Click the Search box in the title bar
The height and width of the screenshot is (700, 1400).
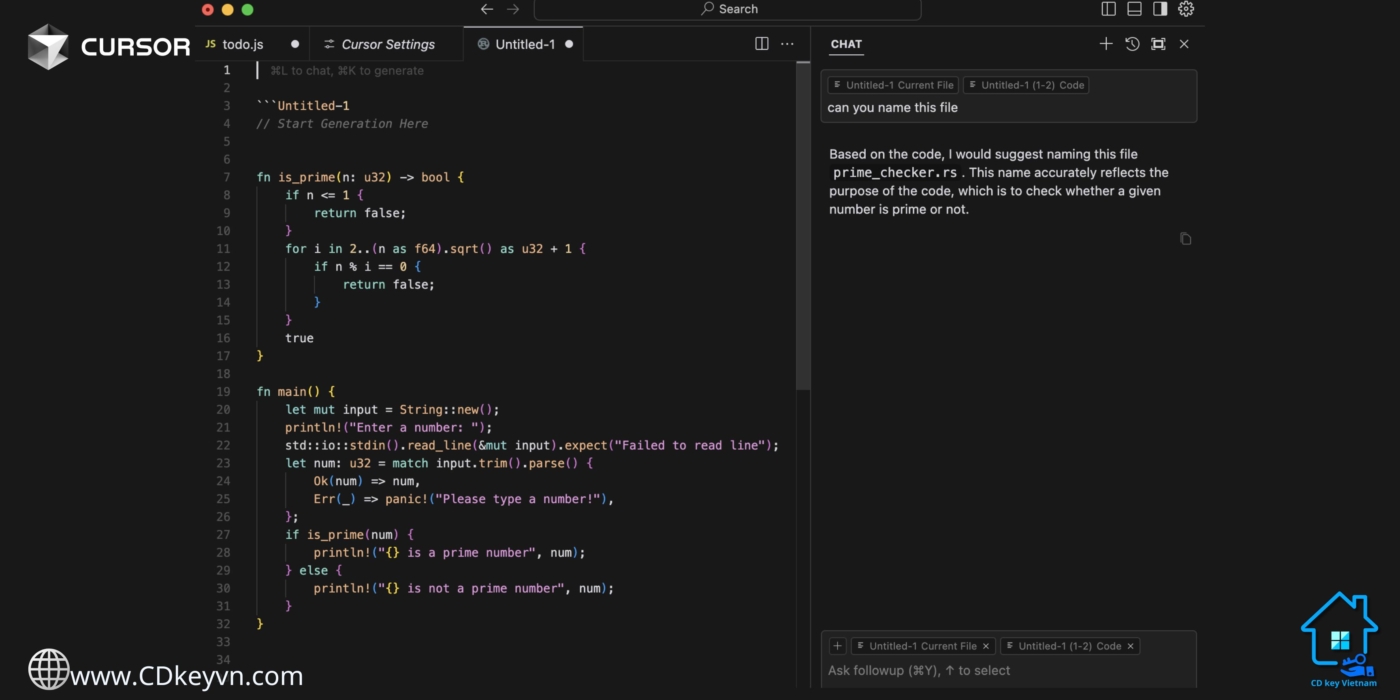coord(727,9)
